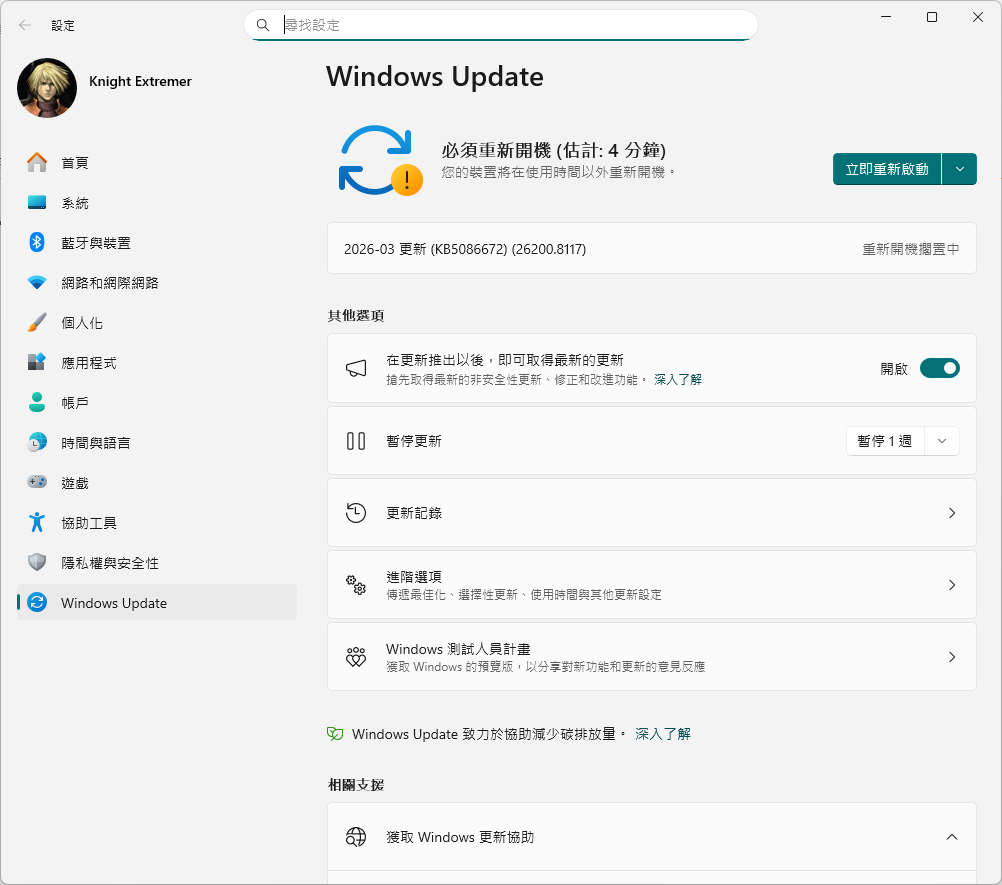Click the paintbrush icon for 個人化
The image size is (1002, 885).
coord(37,322)
